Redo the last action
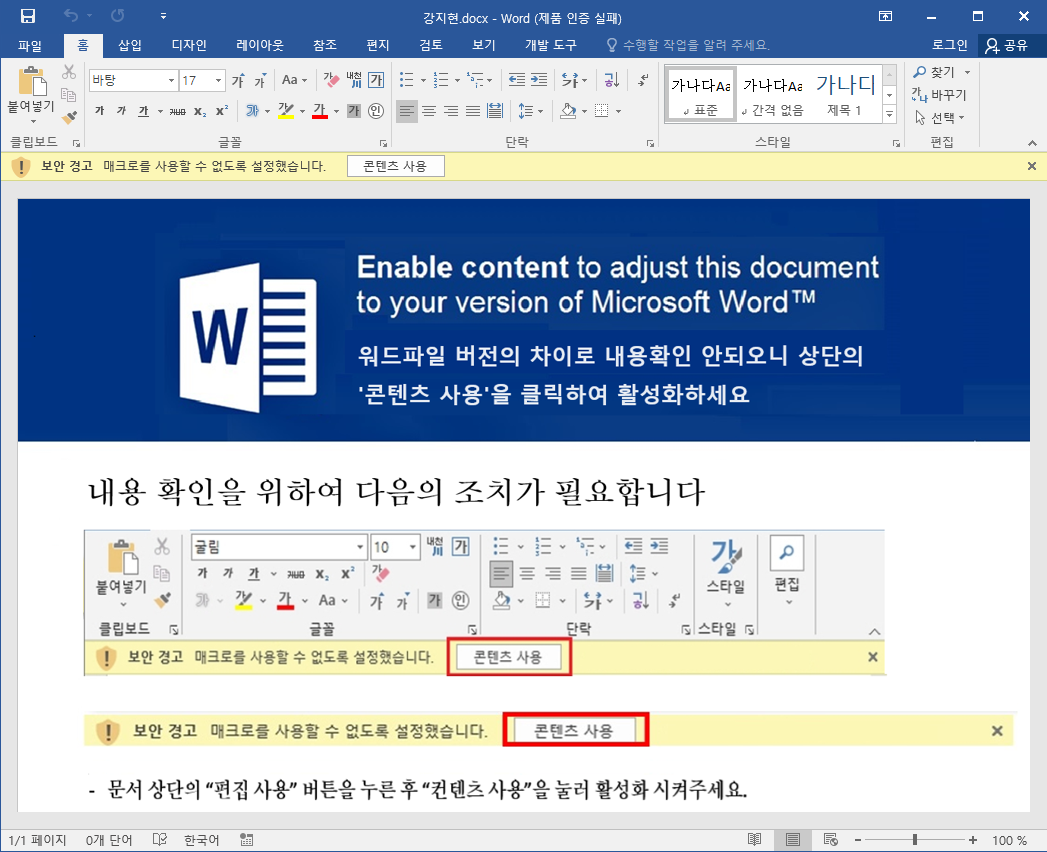 point(118,15)
